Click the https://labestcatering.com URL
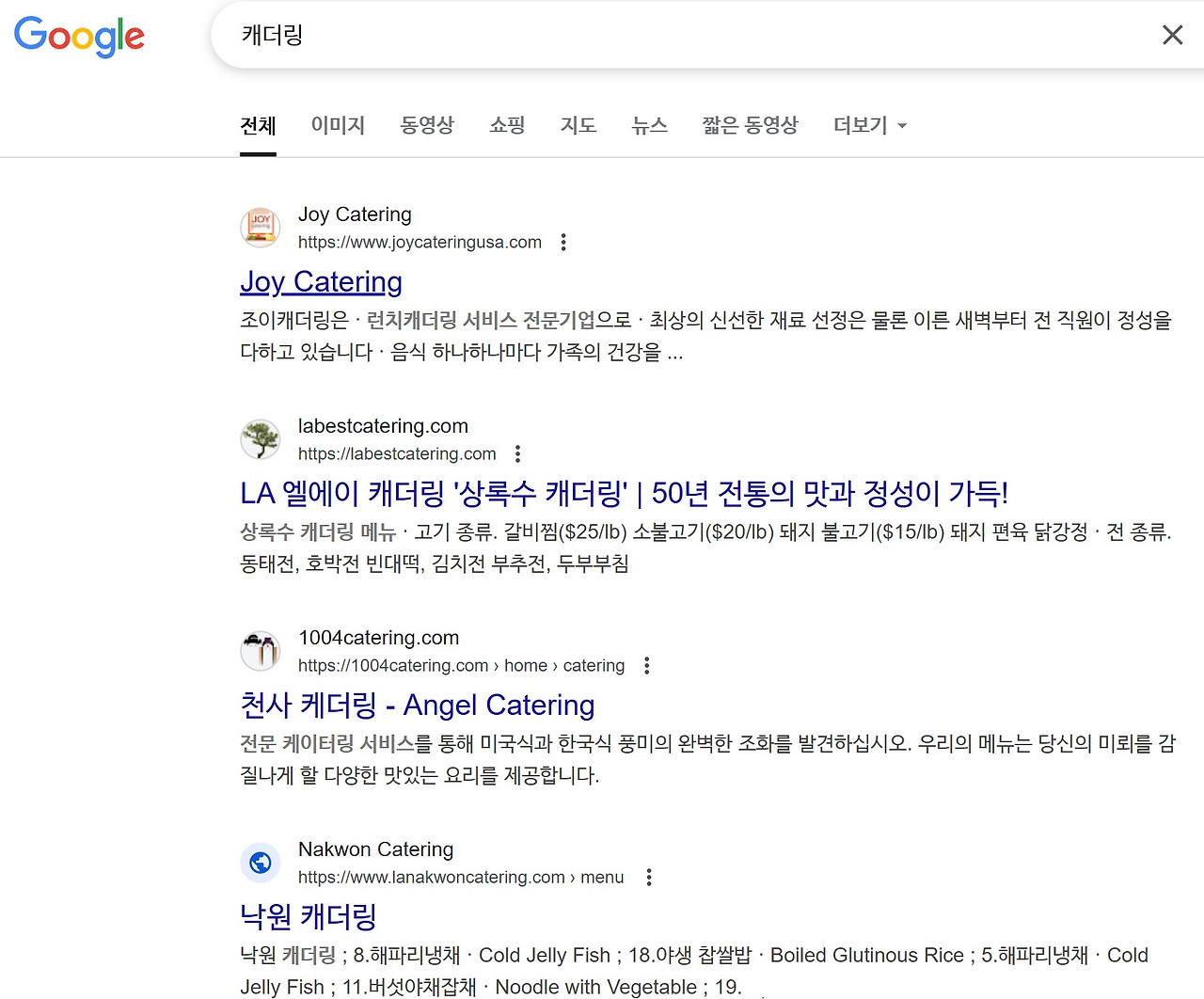The image size is (1204, 999). point(397,454)
